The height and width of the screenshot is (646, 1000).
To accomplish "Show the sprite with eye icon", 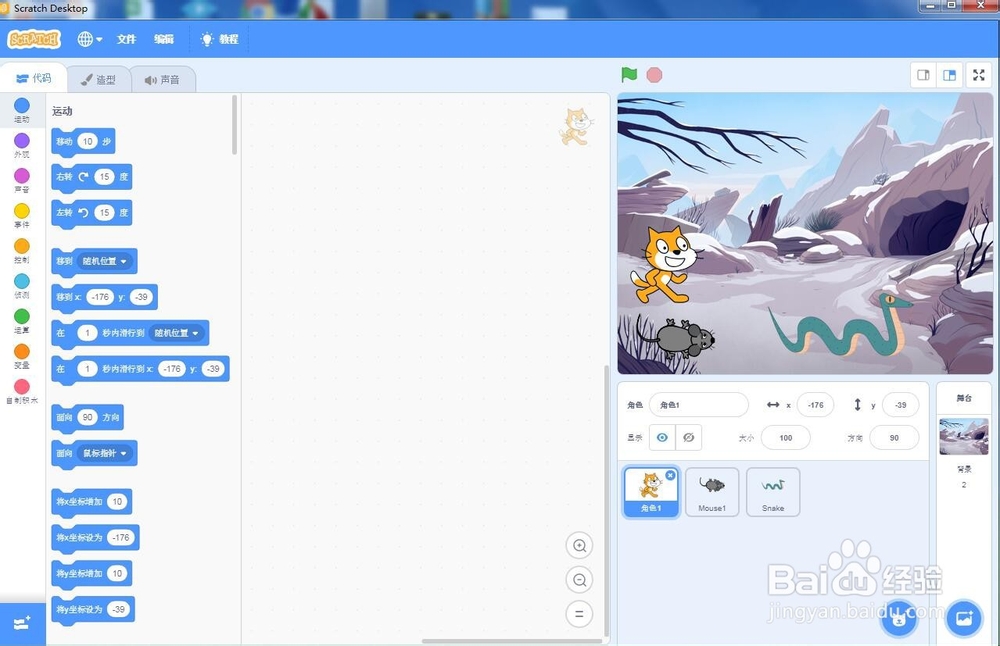I will 662,437.
